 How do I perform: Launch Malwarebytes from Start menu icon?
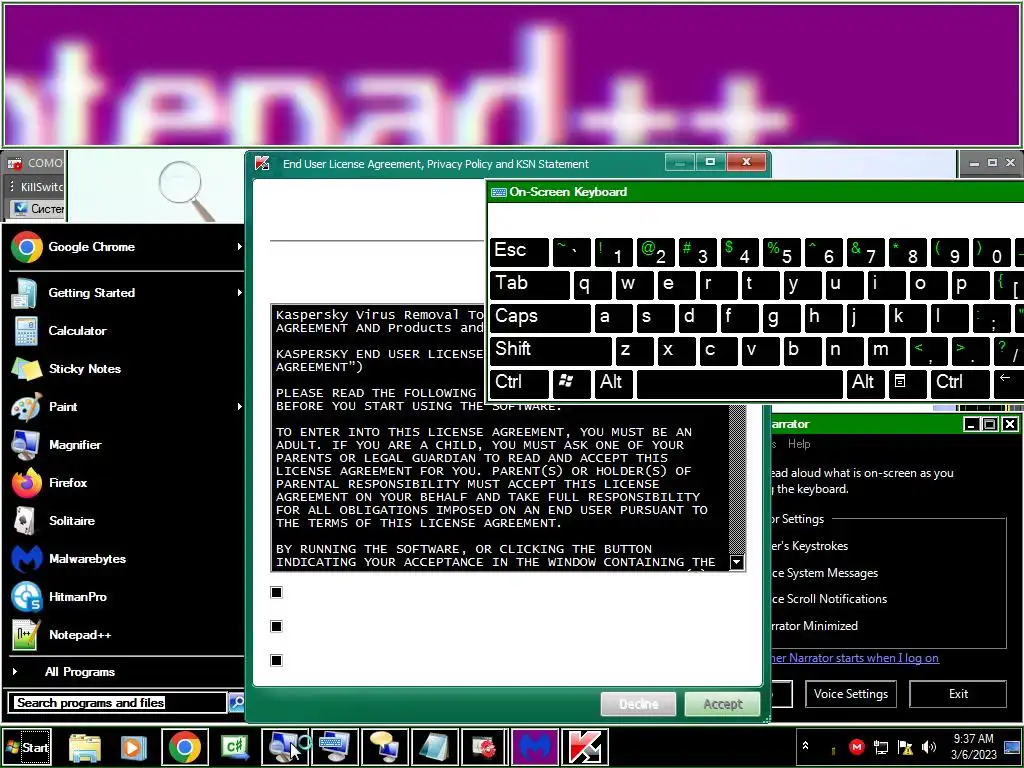pos(26,559)
